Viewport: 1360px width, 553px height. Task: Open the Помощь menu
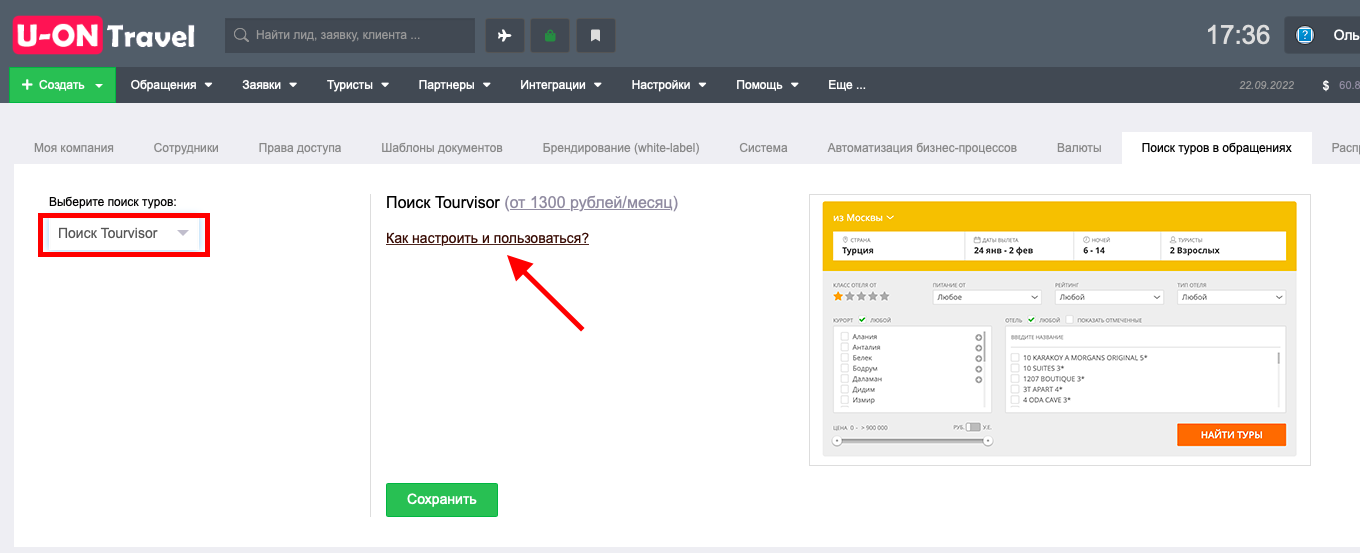[x=768, y=85]
